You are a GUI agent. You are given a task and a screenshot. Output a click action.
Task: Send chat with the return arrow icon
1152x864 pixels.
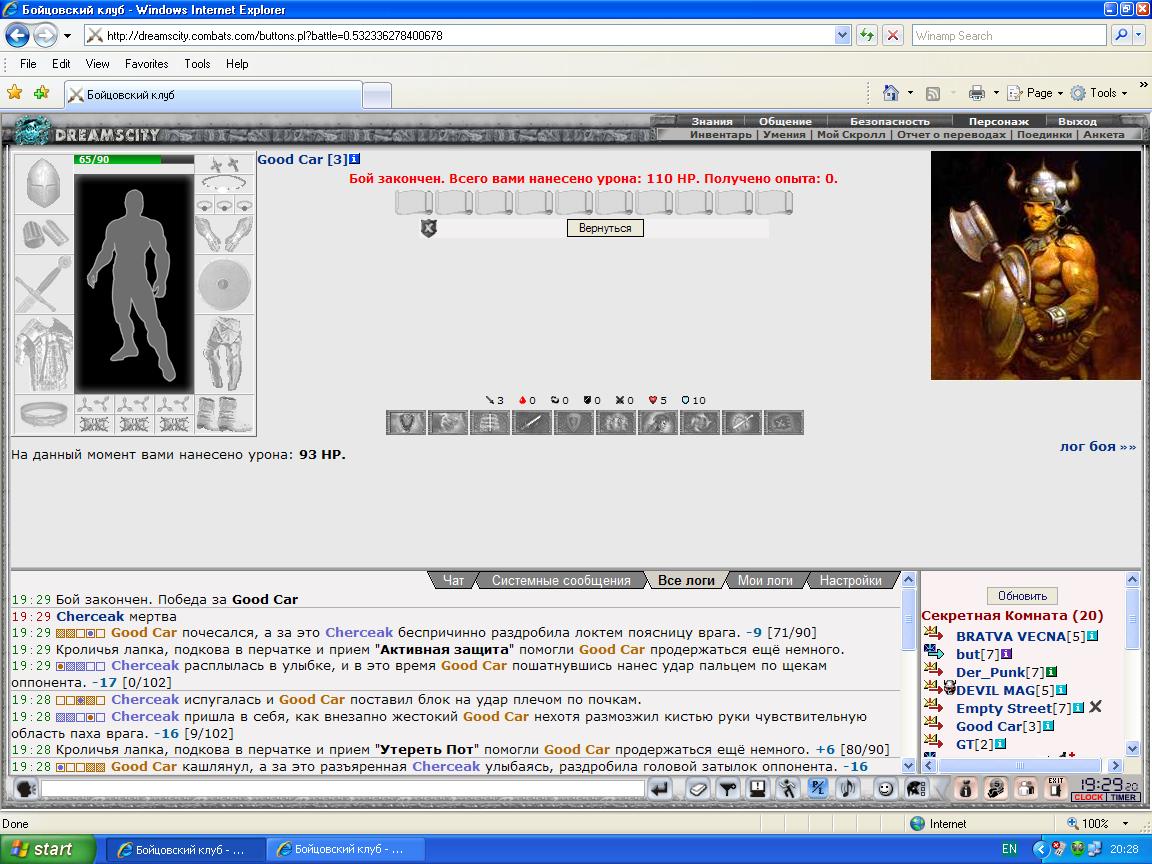(x=660, y=788)
